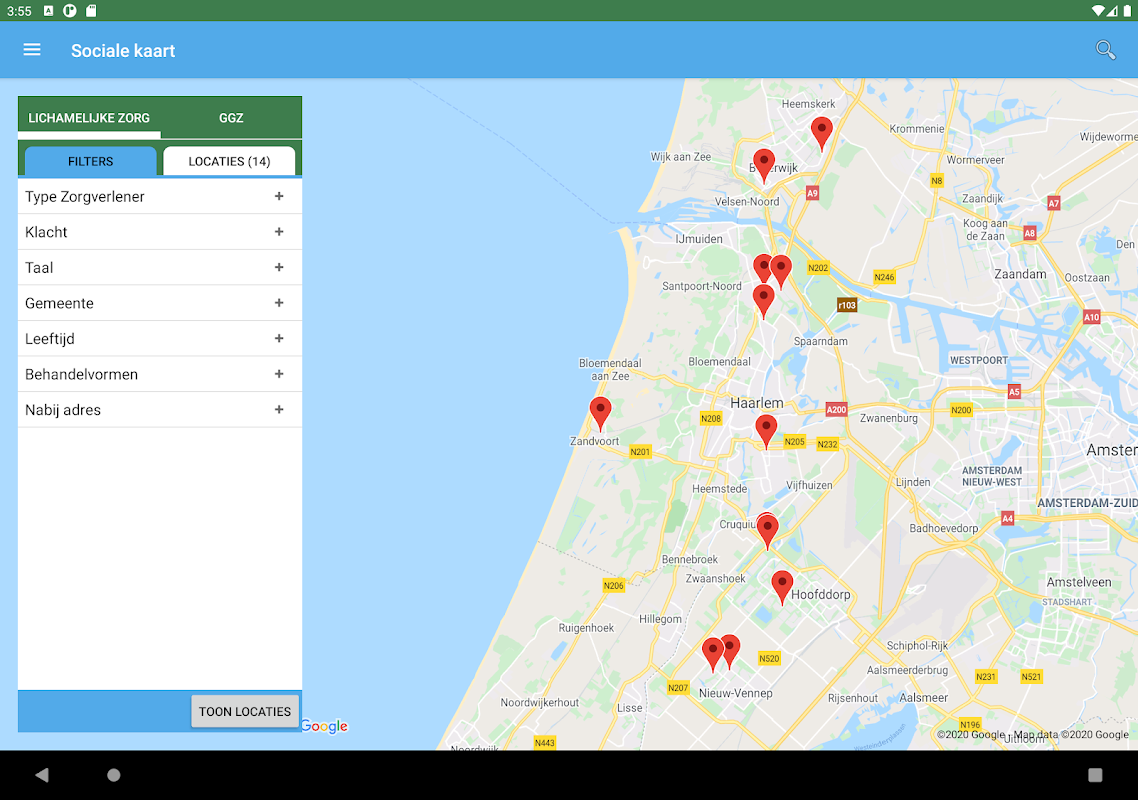Tap the Android recent apps button

pos(1095,775)
